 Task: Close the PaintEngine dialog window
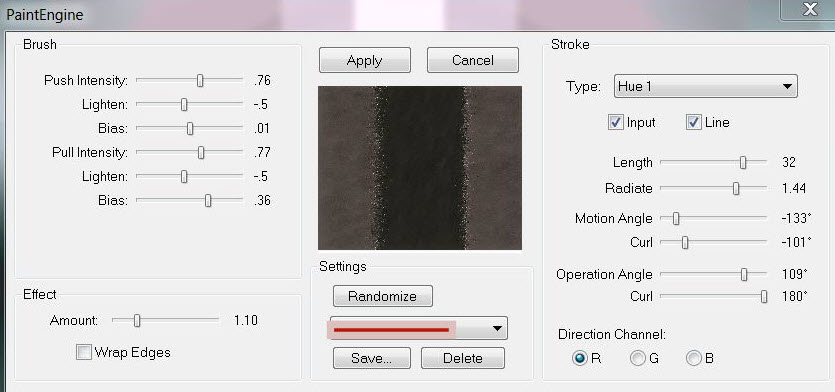tap(809, 10)
